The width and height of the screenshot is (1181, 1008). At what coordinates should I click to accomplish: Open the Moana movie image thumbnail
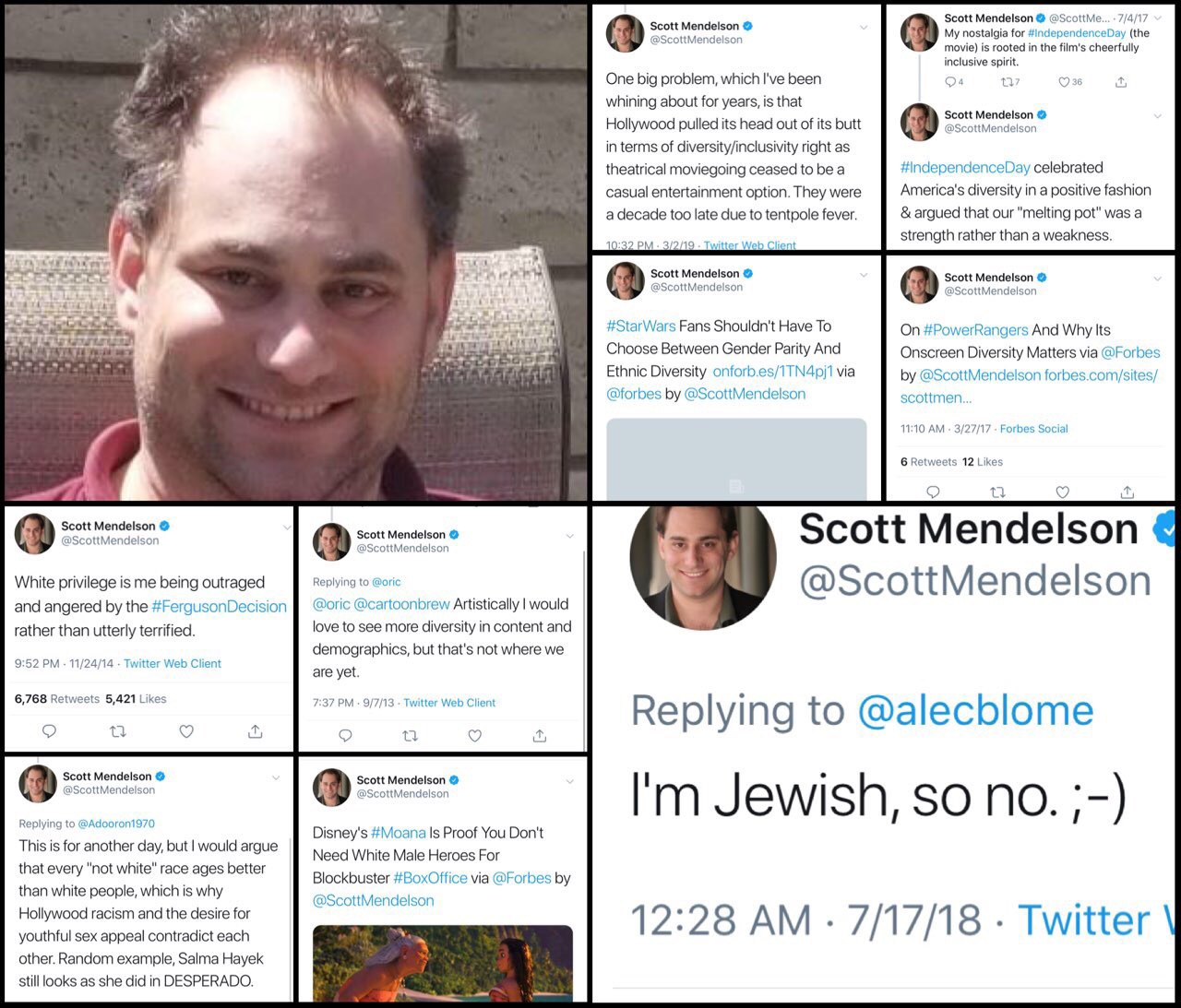pos(443,964)
